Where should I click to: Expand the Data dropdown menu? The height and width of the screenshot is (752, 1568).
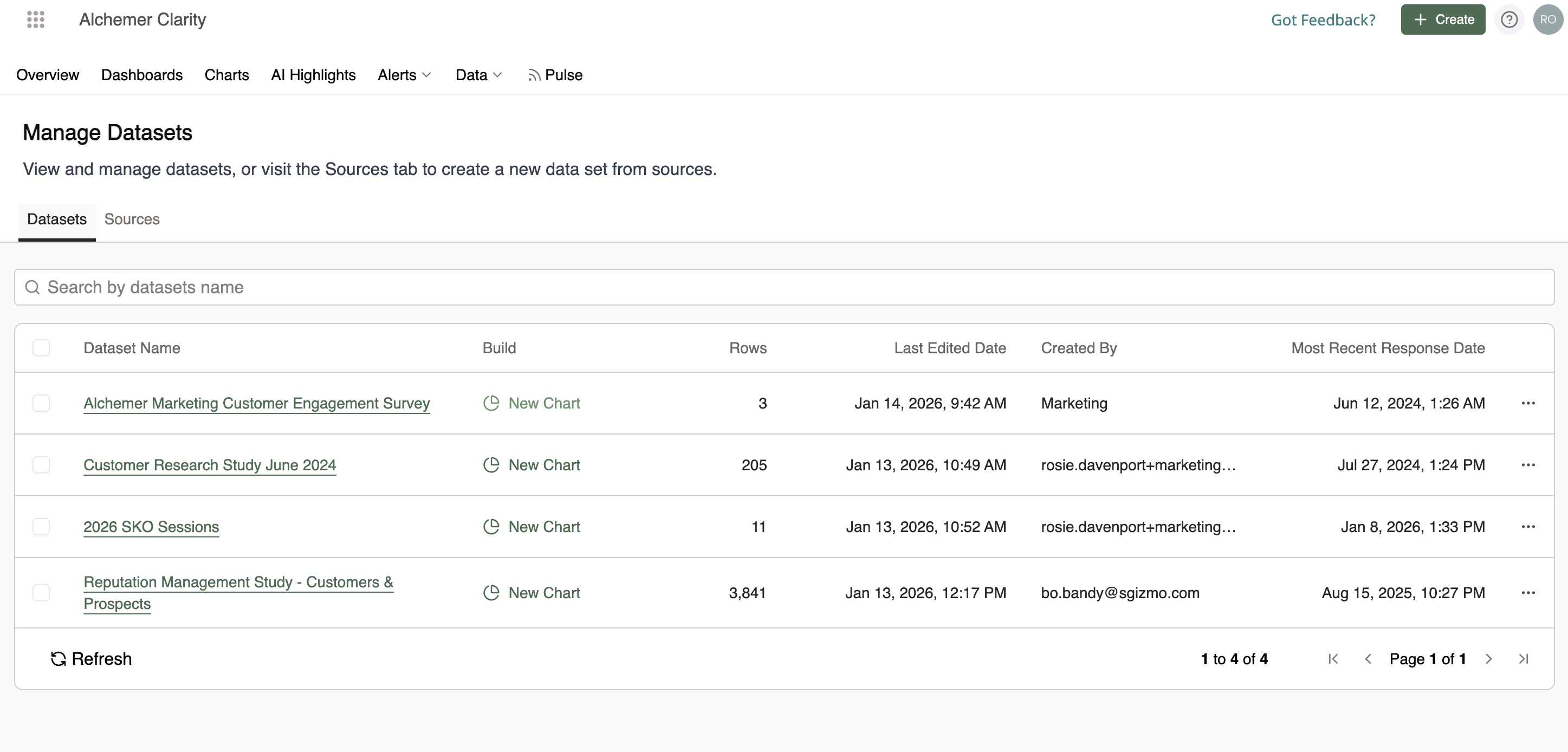click(x=478, y=75)
